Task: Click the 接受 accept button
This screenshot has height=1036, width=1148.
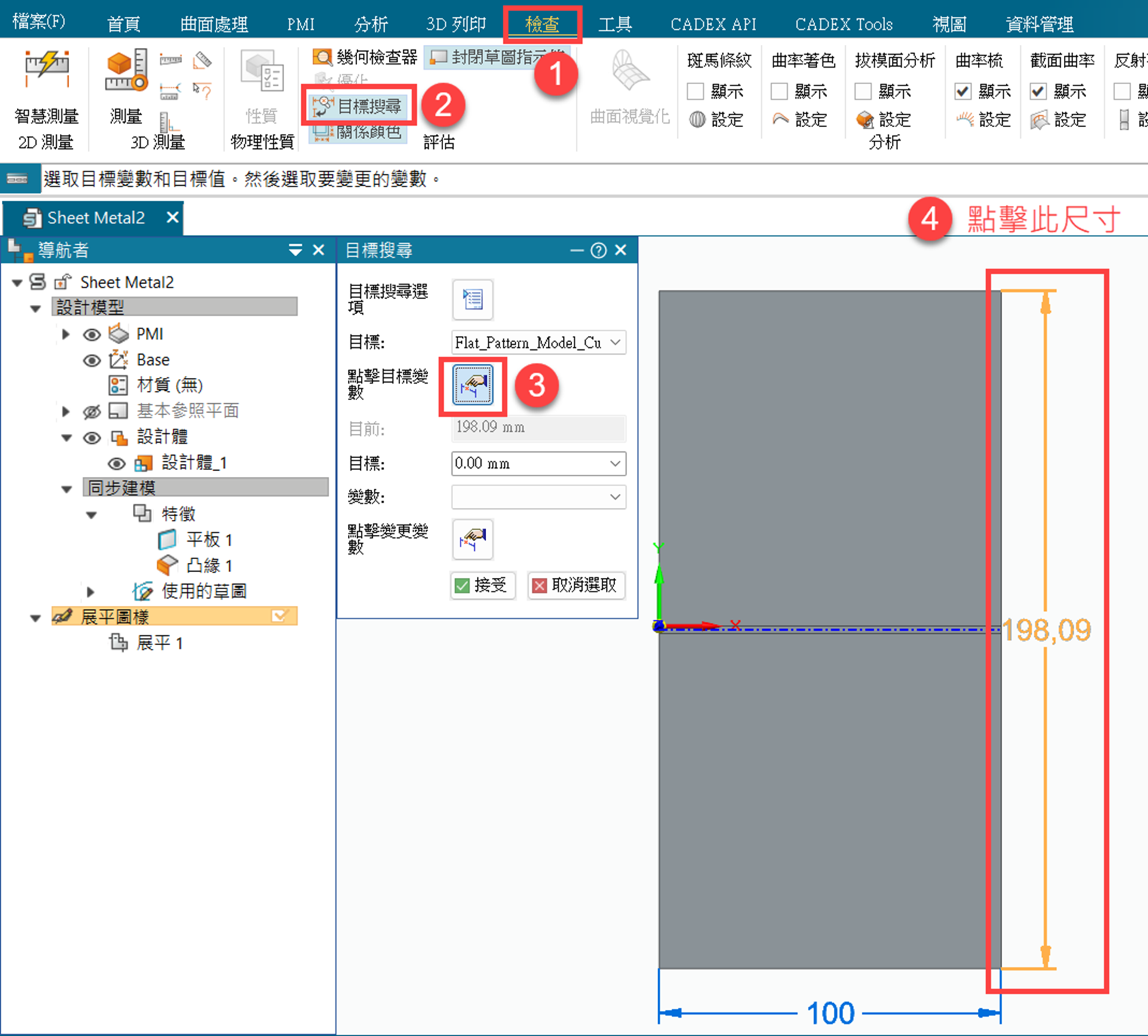Action: pos(482,585)
